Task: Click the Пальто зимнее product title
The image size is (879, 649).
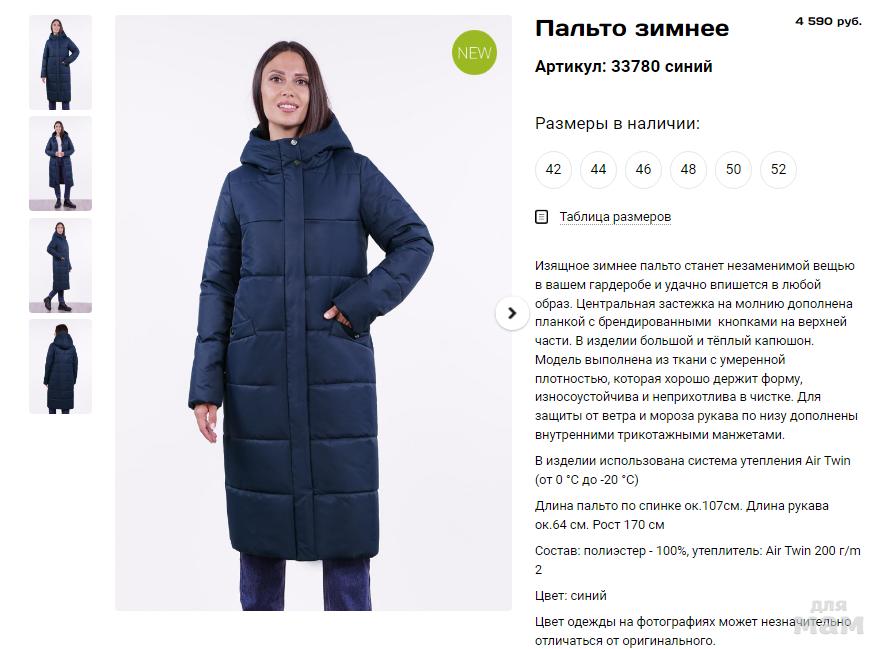Action: [632, 28]
